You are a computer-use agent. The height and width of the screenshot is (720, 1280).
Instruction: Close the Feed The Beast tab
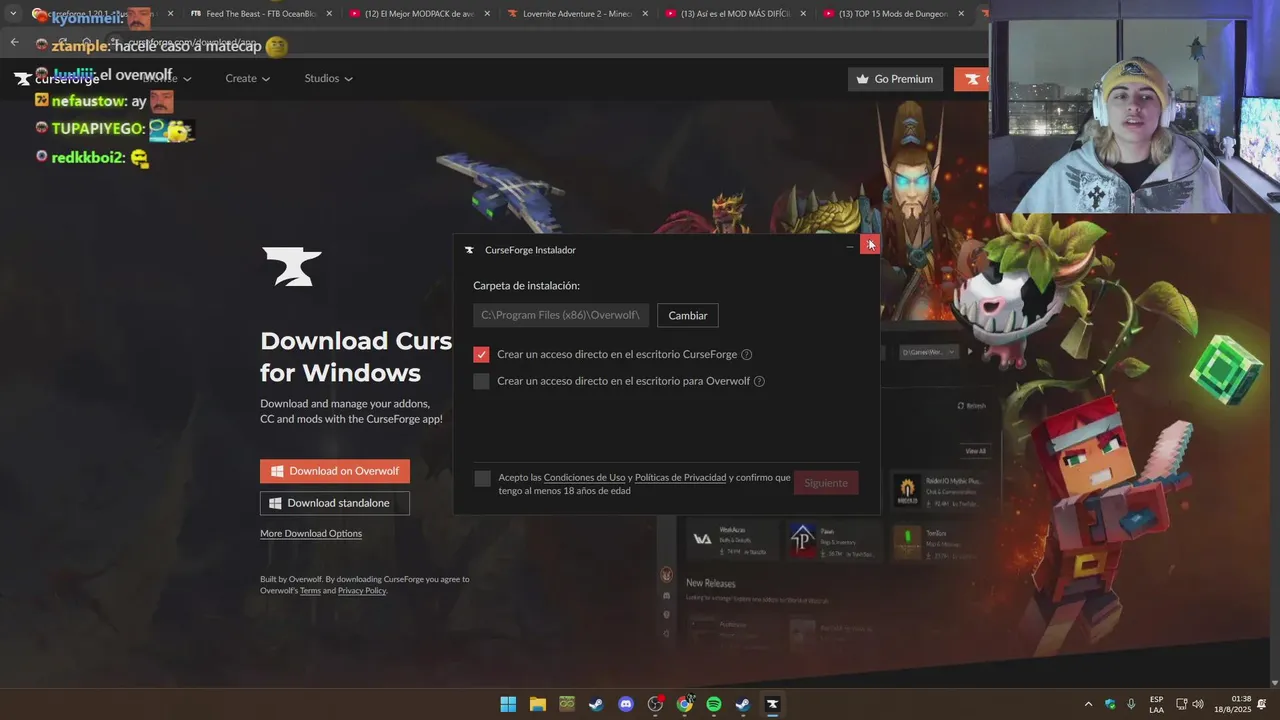(329, 14)
